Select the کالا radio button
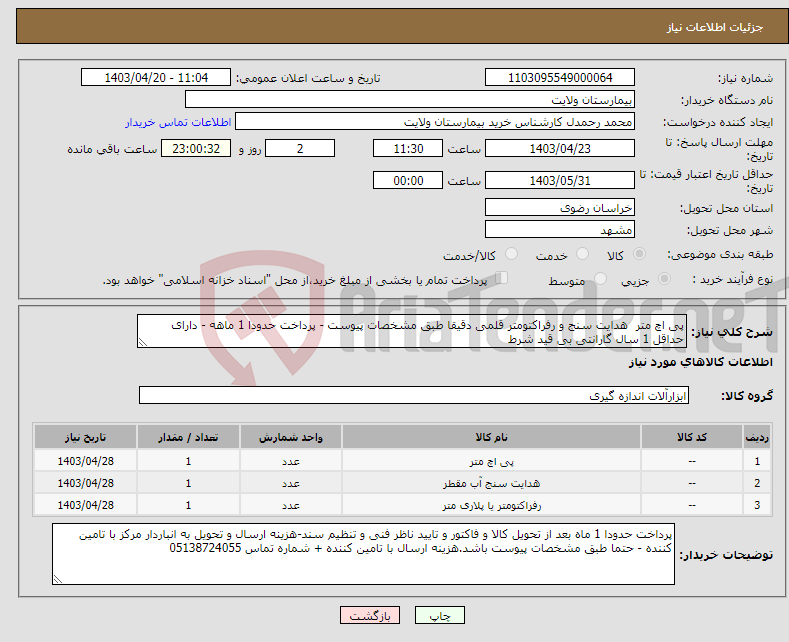Viewport: 789px width, 642px height. [639, 254]
